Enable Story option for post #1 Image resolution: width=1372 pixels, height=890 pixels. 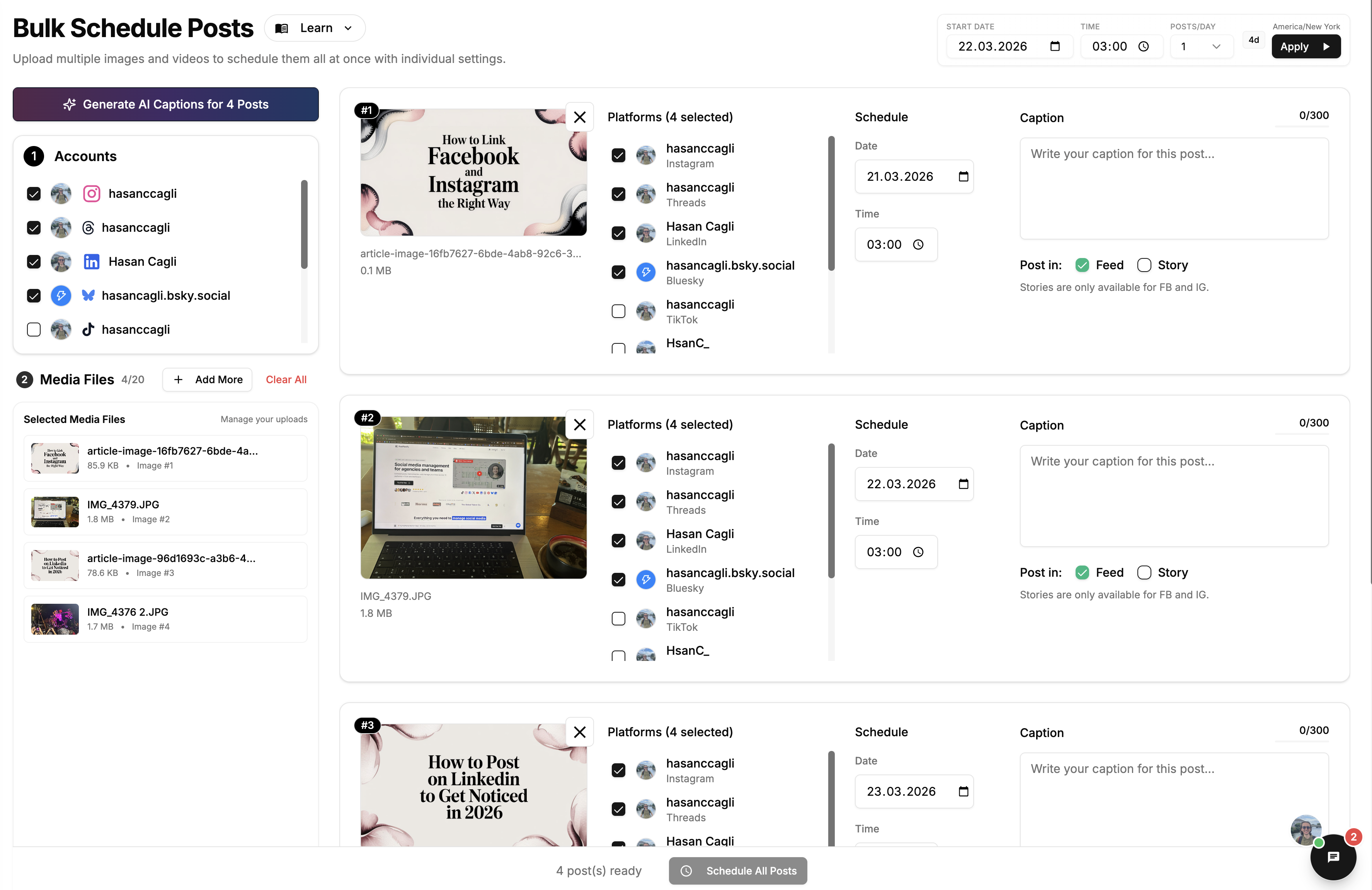click(x=1144, y=265)
